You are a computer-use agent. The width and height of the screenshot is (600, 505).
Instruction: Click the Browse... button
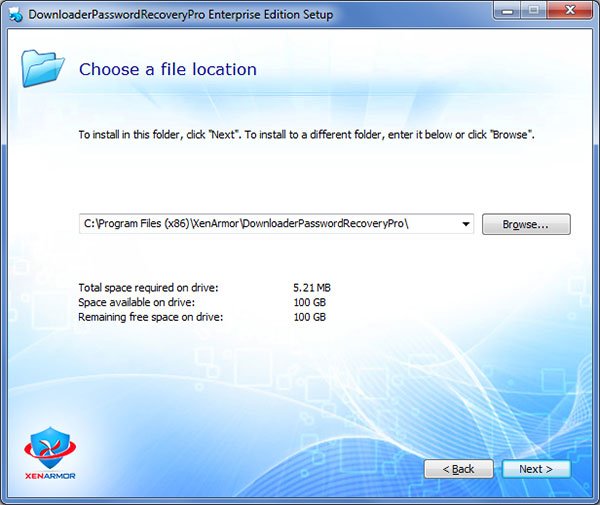tap(526, 224)
